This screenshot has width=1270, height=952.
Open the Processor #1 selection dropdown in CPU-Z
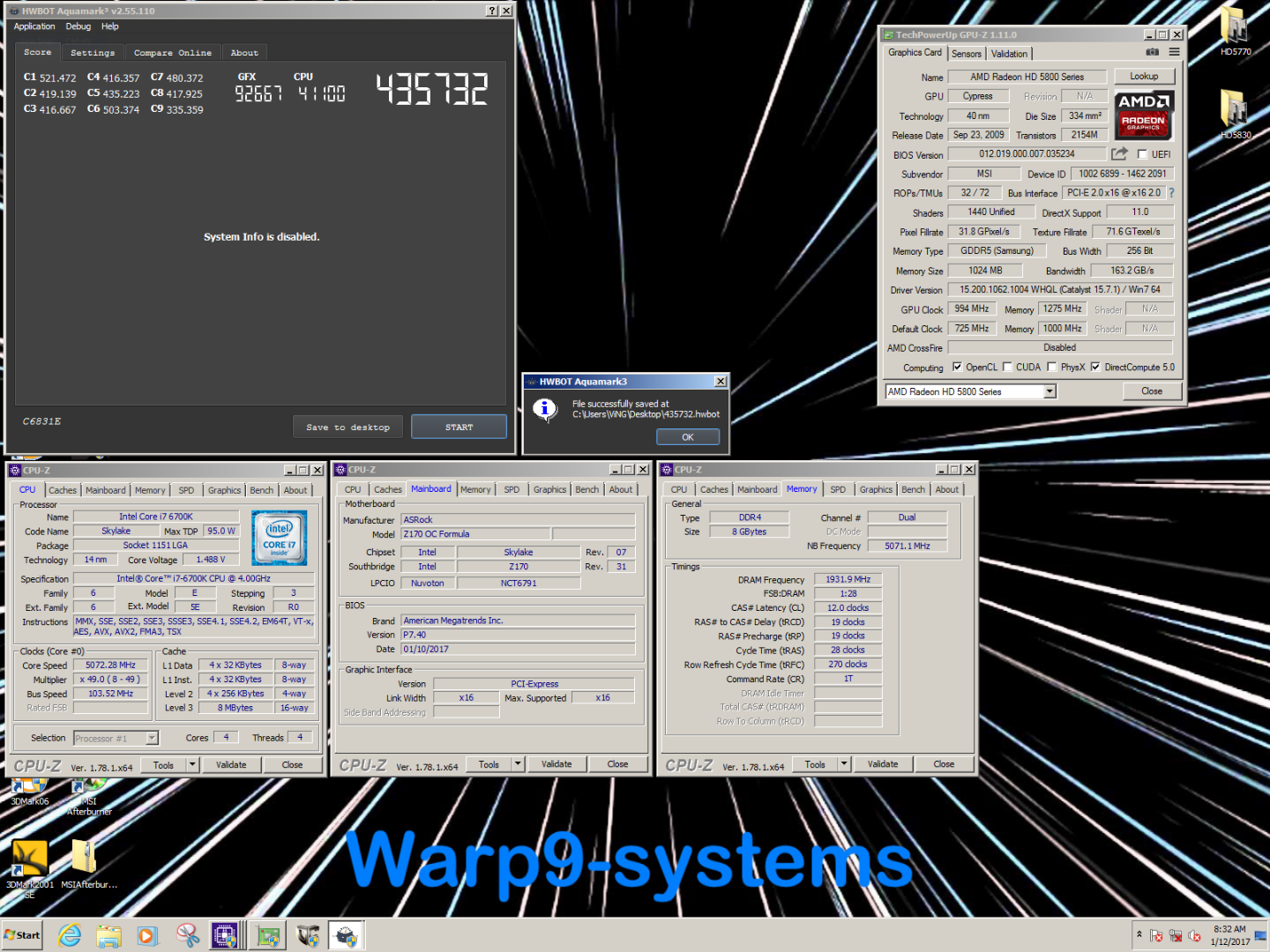152,738
